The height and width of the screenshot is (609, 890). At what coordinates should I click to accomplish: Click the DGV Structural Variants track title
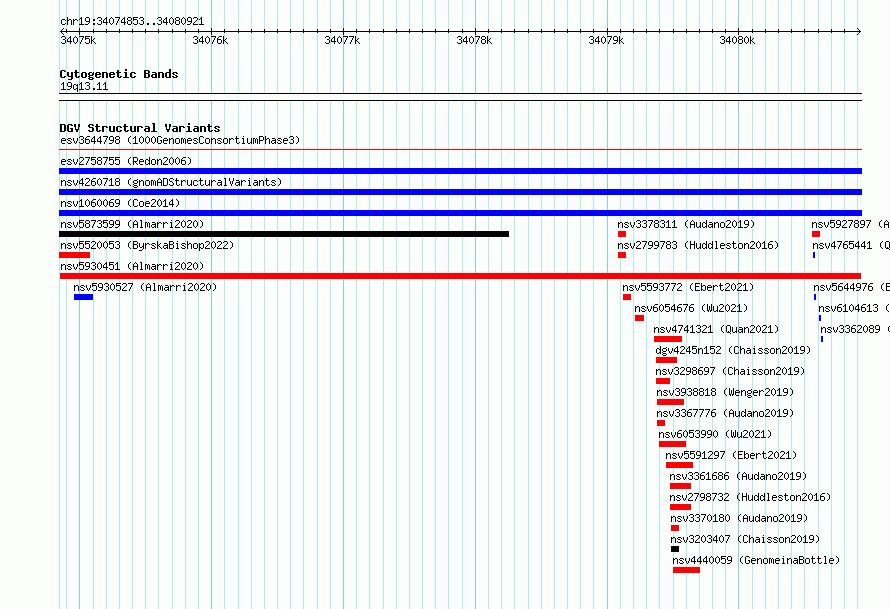[x=140, y=128]
